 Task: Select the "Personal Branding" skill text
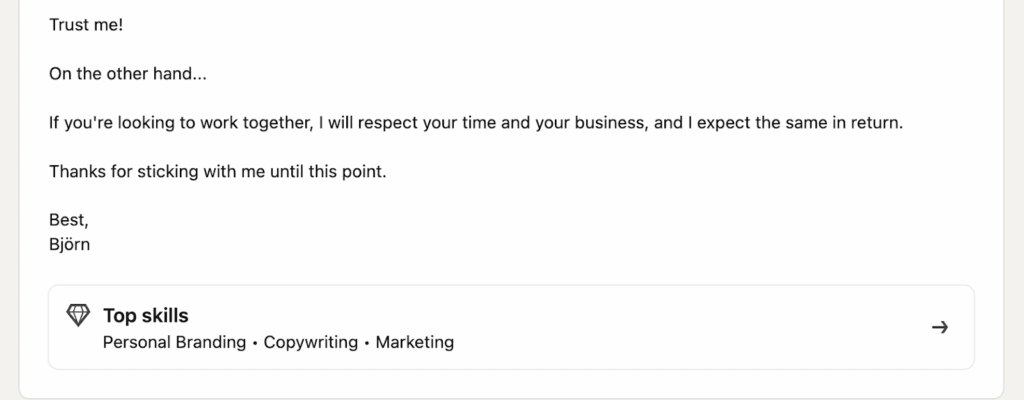tap(174, 342)
